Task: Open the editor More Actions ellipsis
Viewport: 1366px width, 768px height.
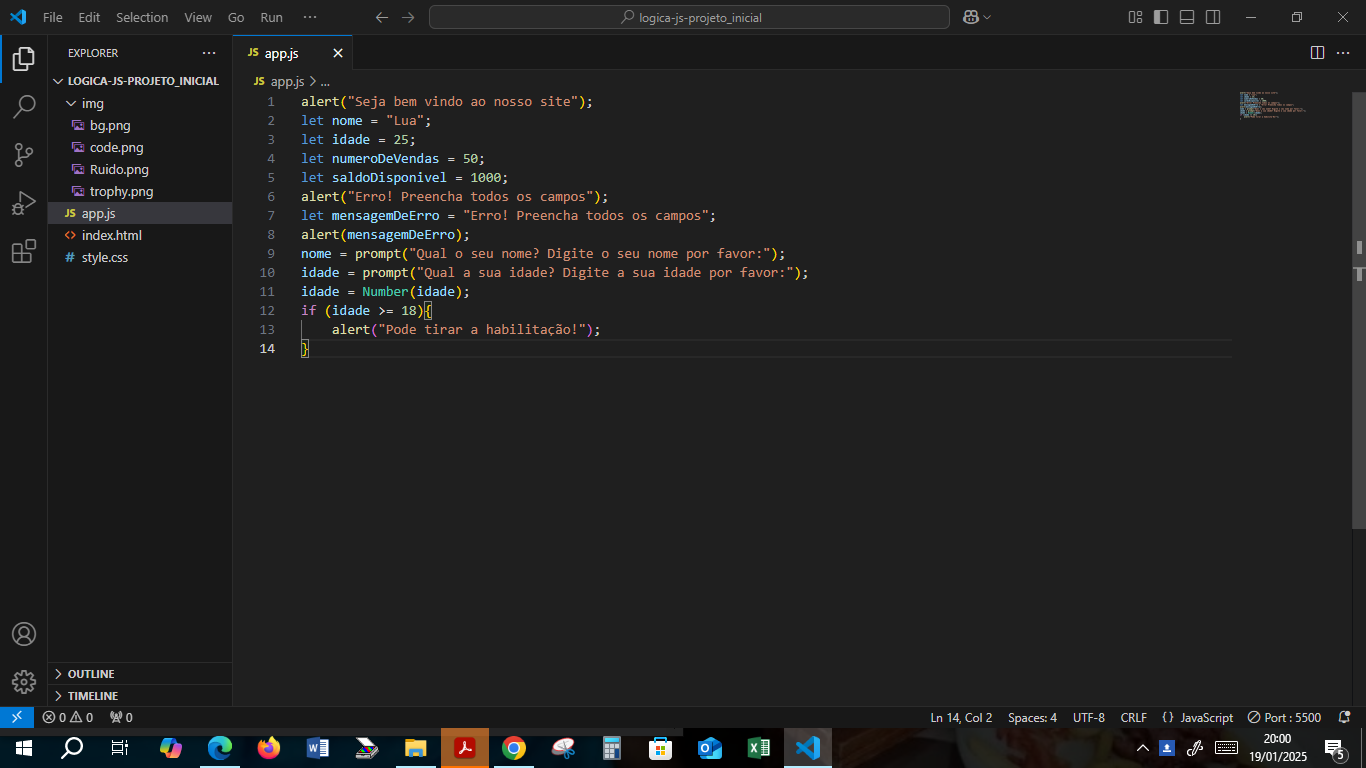Action: point(1343,53)
